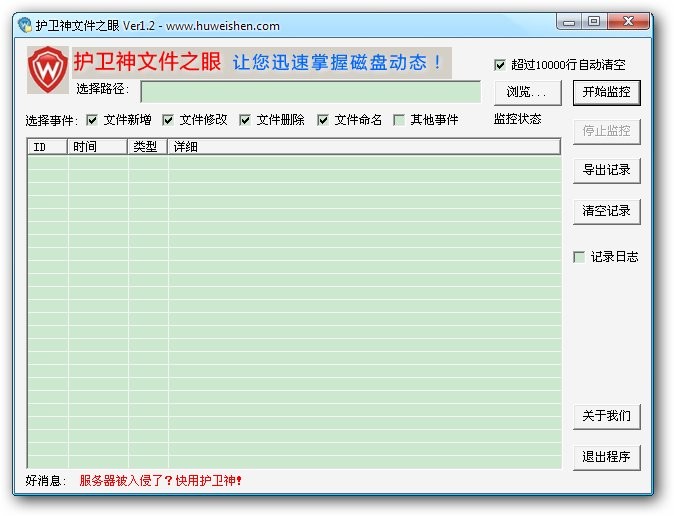The height and width of the screenshot is (516, 674).
Task: Start monitoring with 开始监控 button
Action: [607, 92]
